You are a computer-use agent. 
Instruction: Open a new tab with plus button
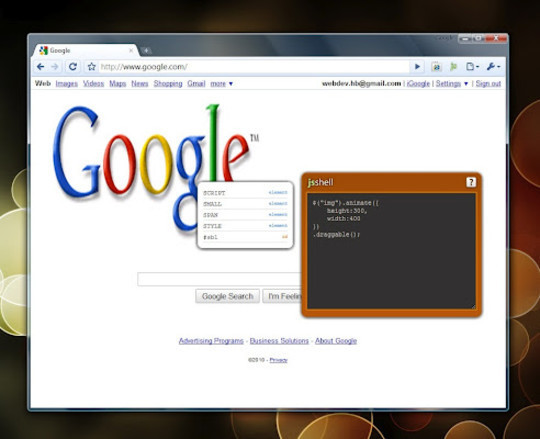pyautogui.click(x=146, y=51)
